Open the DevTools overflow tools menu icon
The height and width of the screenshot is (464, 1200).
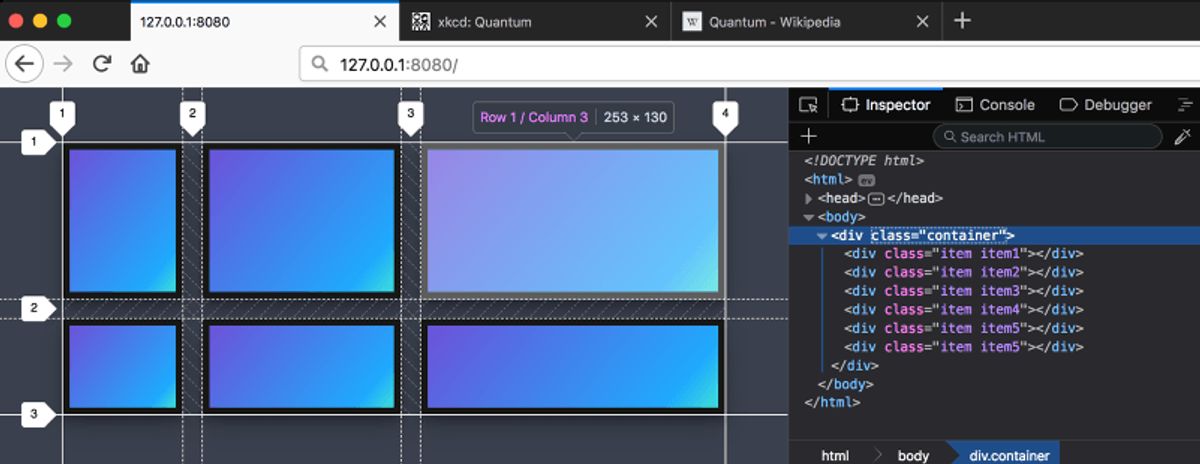(x=1185, y=105)
